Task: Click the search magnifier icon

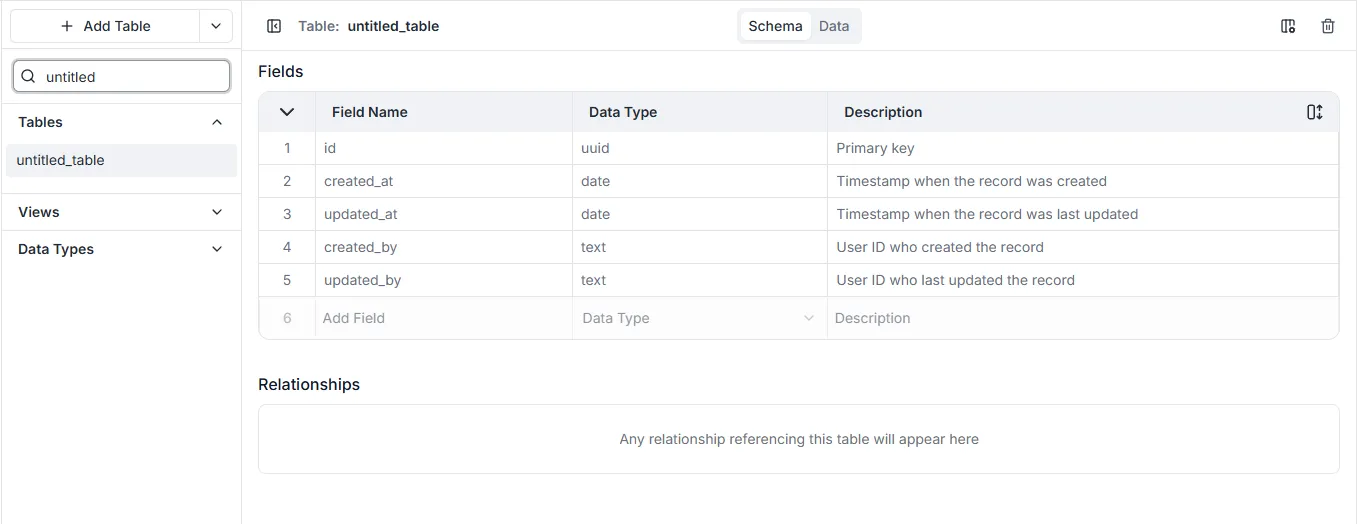Action: [28, 76]
